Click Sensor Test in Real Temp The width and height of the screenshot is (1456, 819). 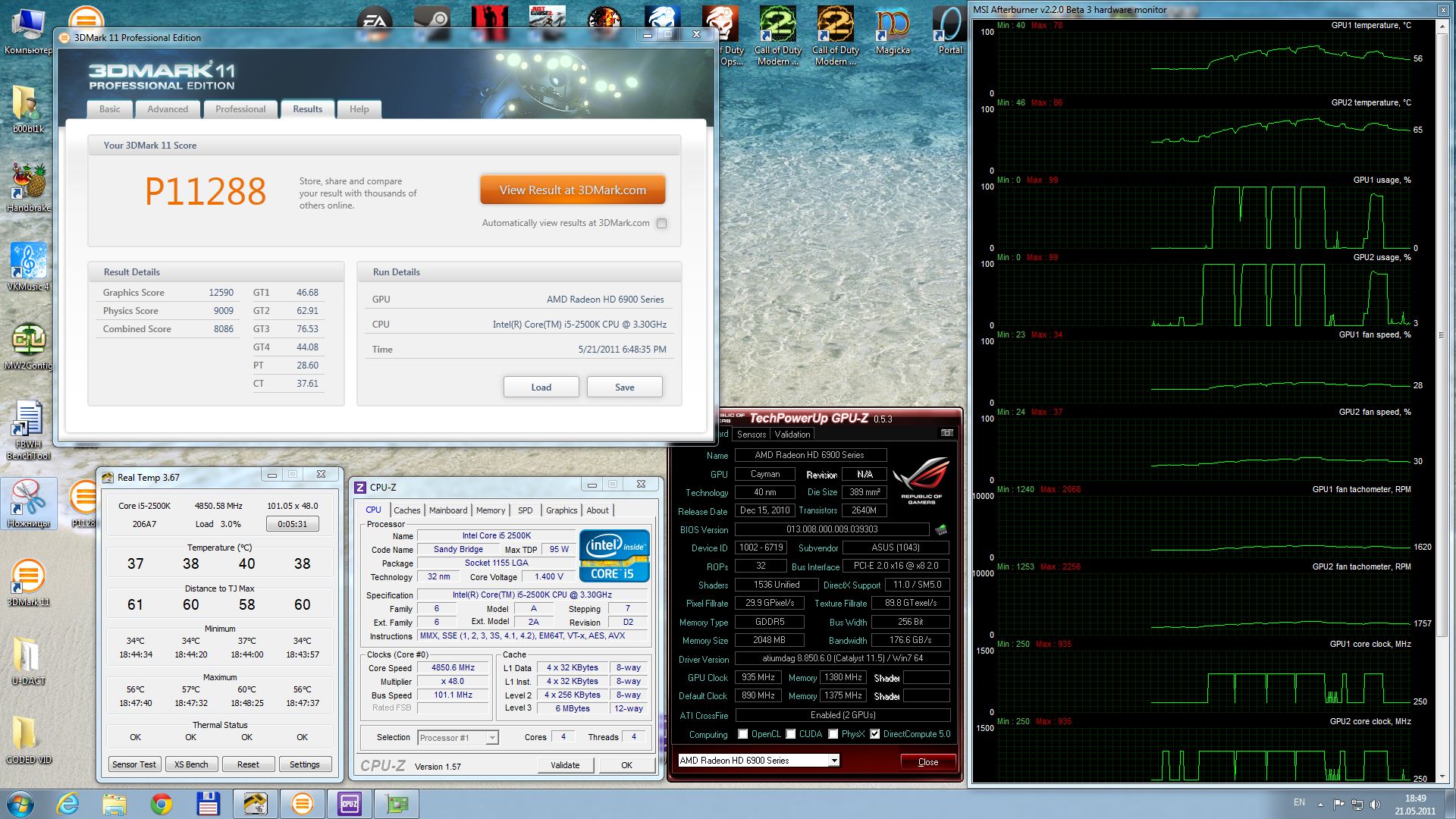pos(134,764)
